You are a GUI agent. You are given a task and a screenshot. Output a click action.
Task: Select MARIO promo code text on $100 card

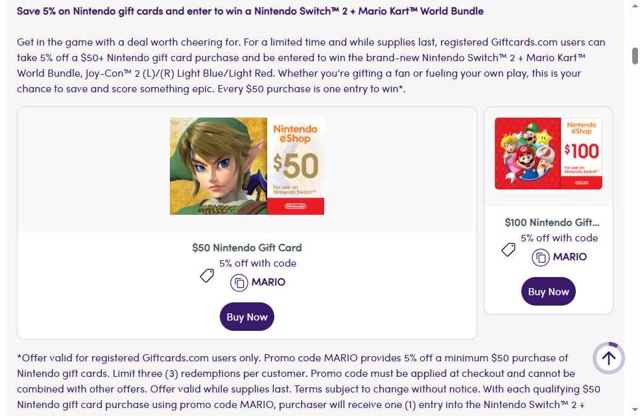[570, 257]
